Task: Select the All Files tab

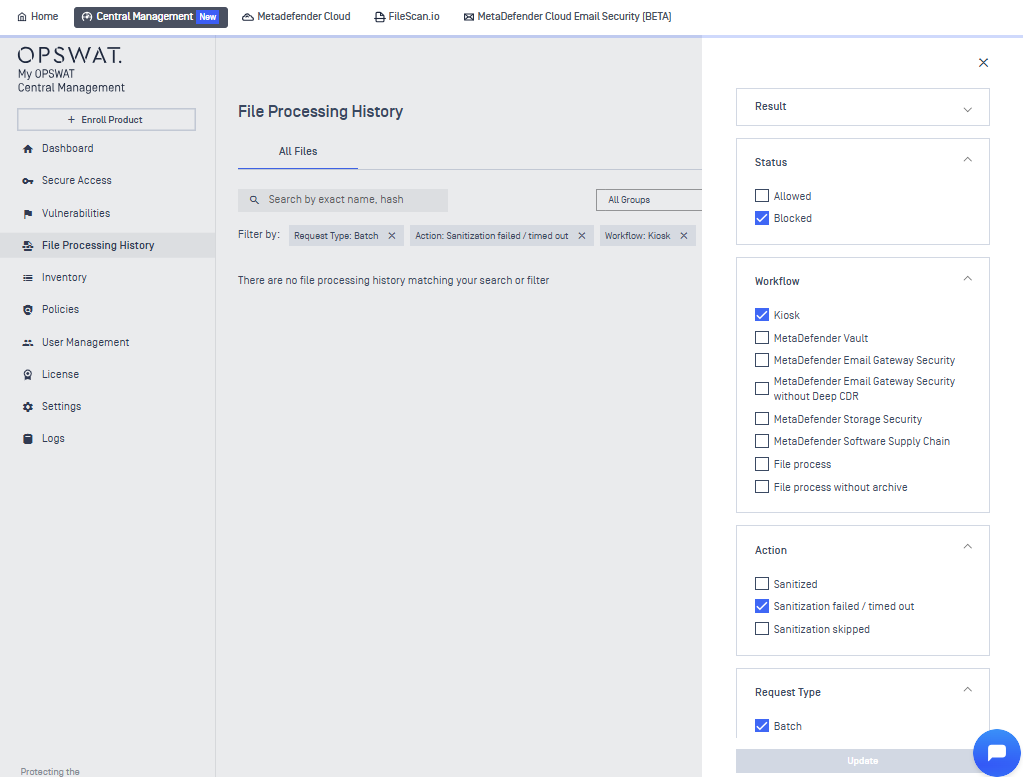Action: pos(298,151)
